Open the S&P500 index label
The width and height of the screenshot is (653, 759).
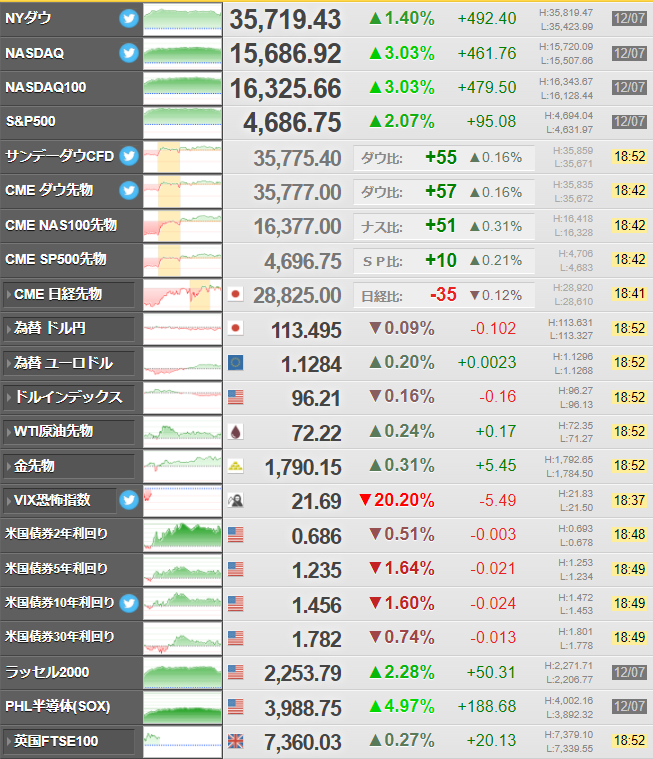[x=30, y=121]
